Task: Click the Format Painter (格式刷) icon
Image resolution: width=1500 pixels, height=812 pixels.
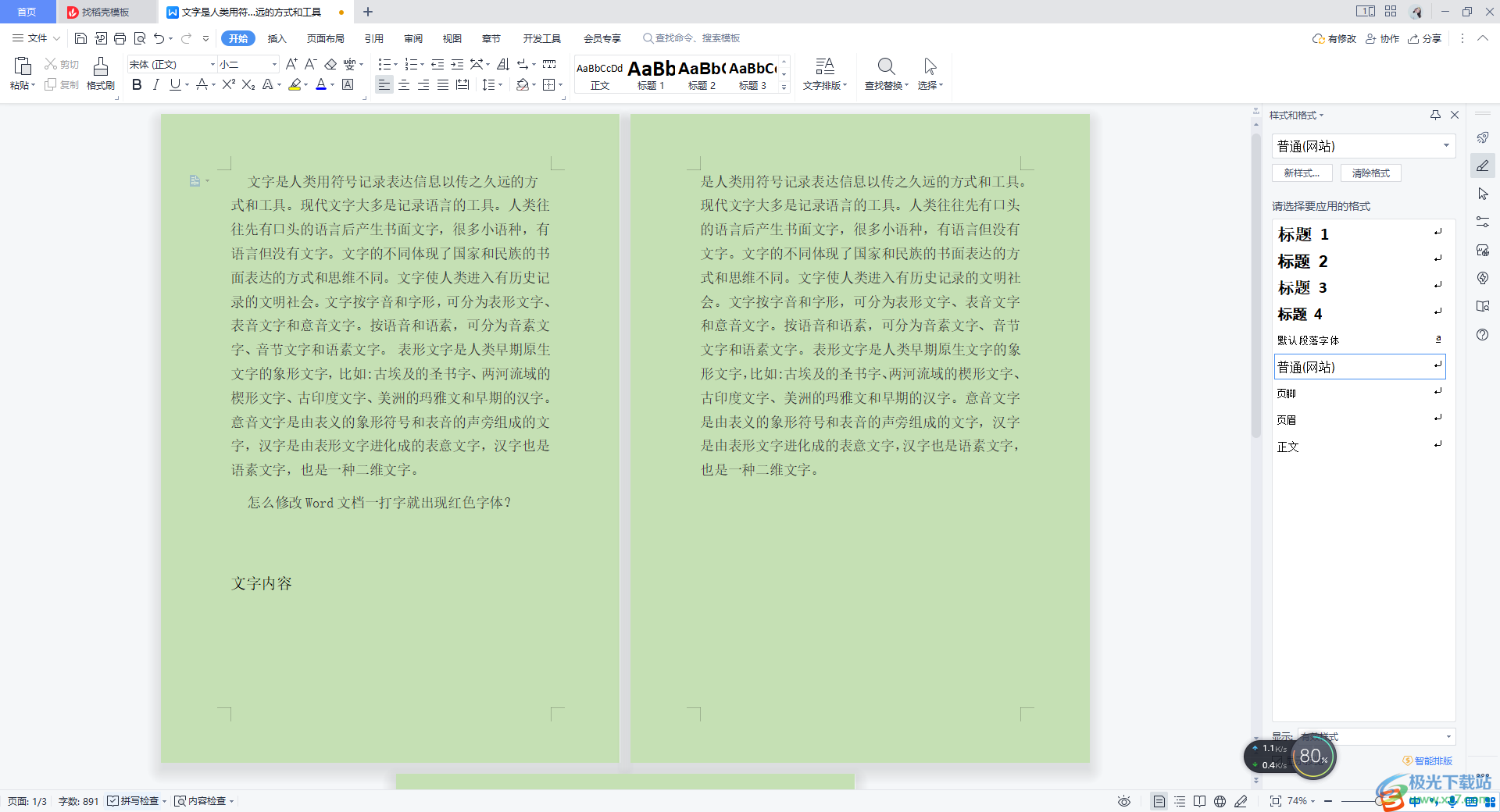Action: 101,66
